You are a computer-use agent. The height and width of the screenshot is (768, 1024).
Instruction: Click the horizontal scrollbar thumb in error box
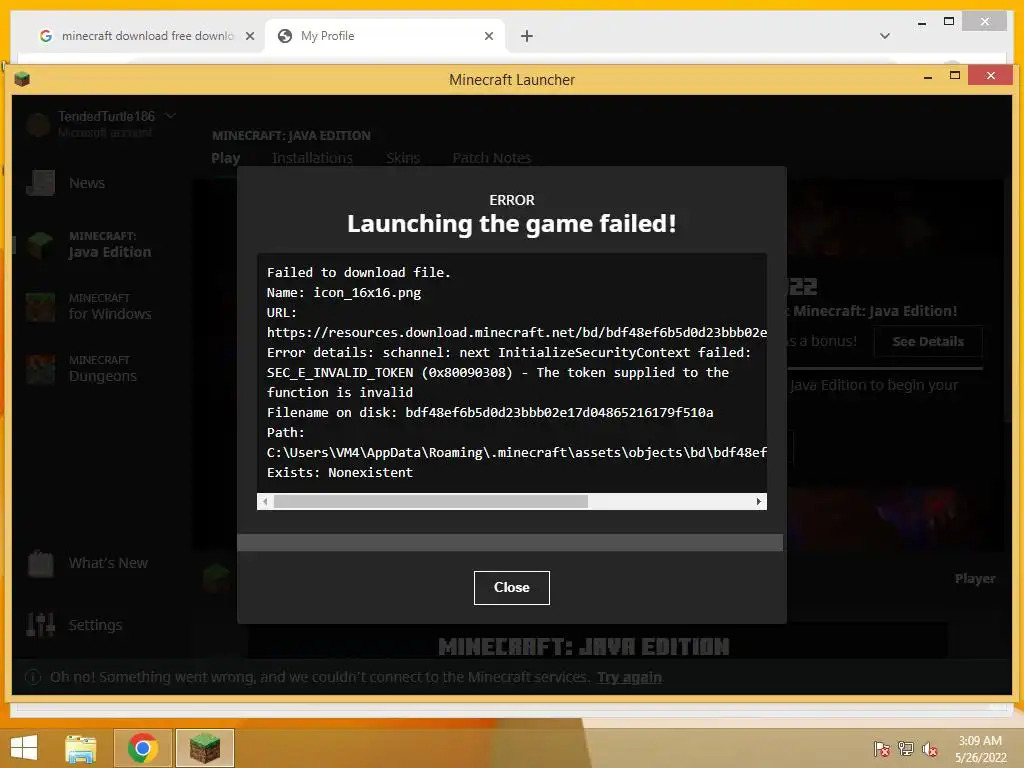point(431,502)
